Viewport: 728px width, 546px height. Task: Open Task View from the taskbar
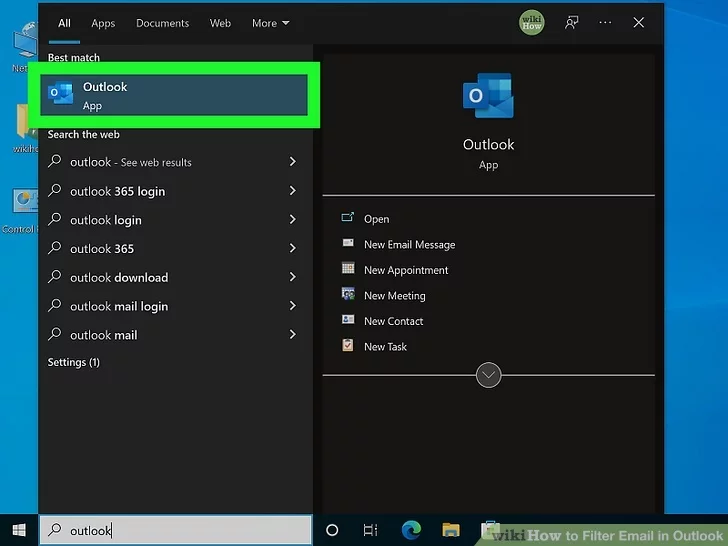tap(370, 530)
